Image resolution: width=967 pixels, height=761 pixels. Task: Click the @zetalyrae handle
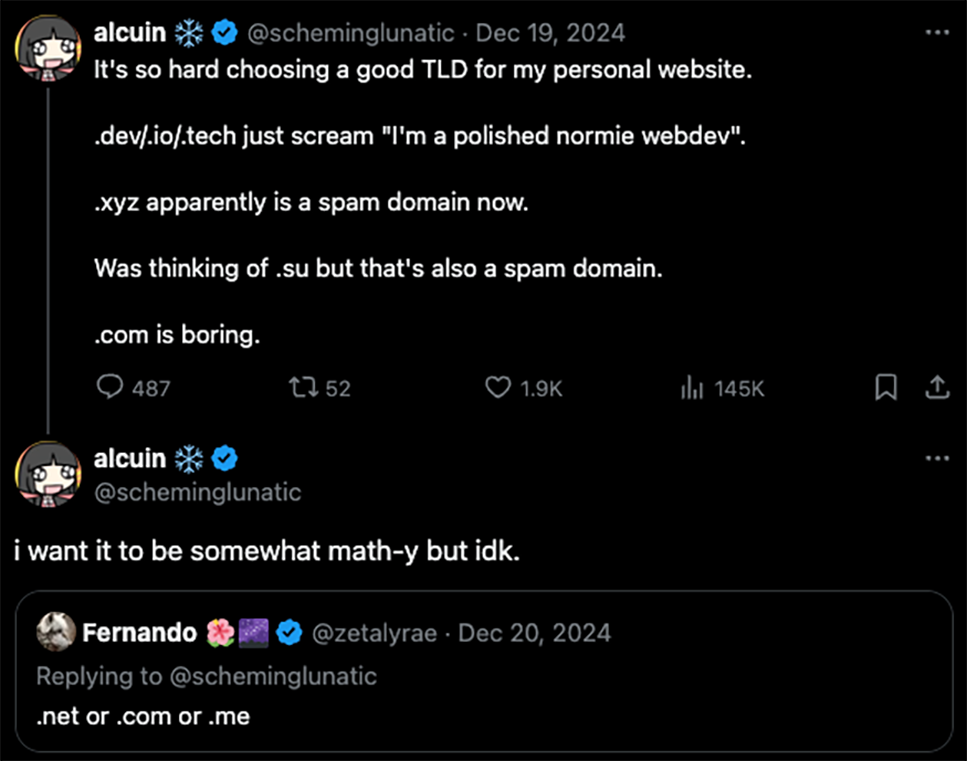pyautogui.click(x=374, y=632)
